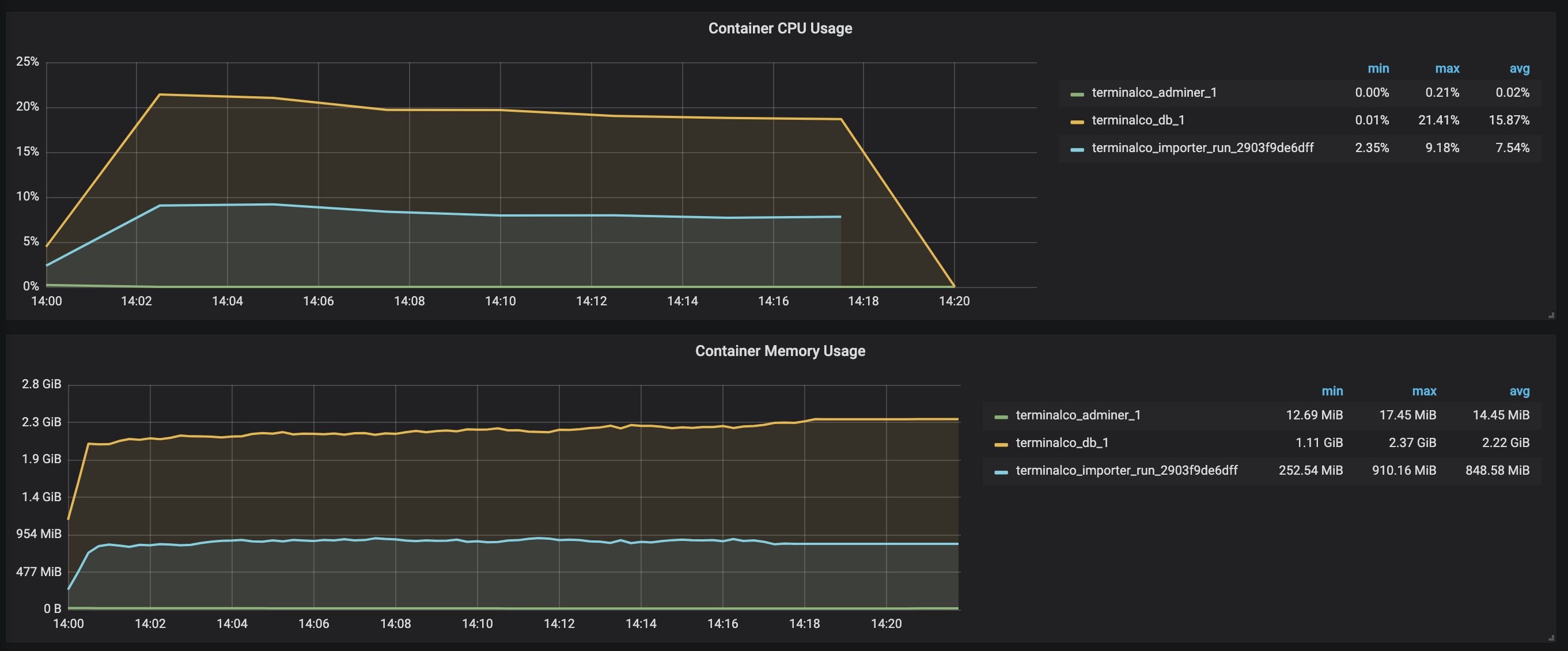Image resolution: width=1568 pixels, height=651 pixels.
Task: Click blue importer_run swatch in Memory legend
Action: point(1001,472)
